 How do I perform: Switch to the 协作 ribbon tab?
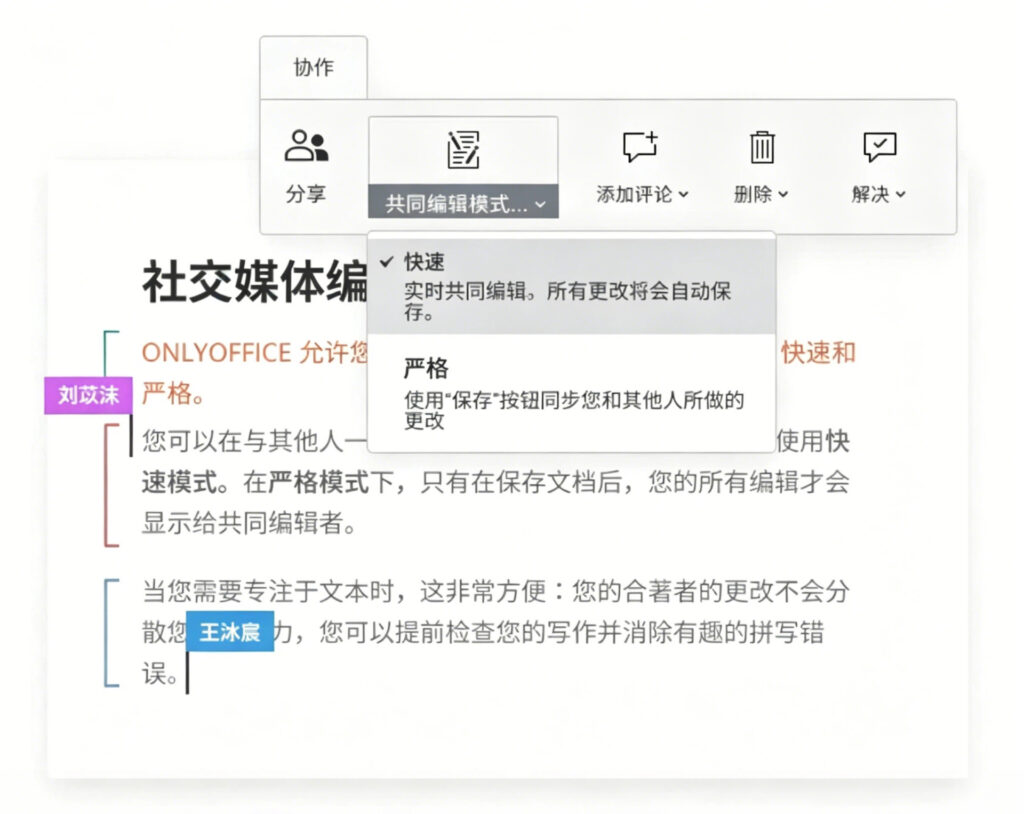click(x=313, y=68)
